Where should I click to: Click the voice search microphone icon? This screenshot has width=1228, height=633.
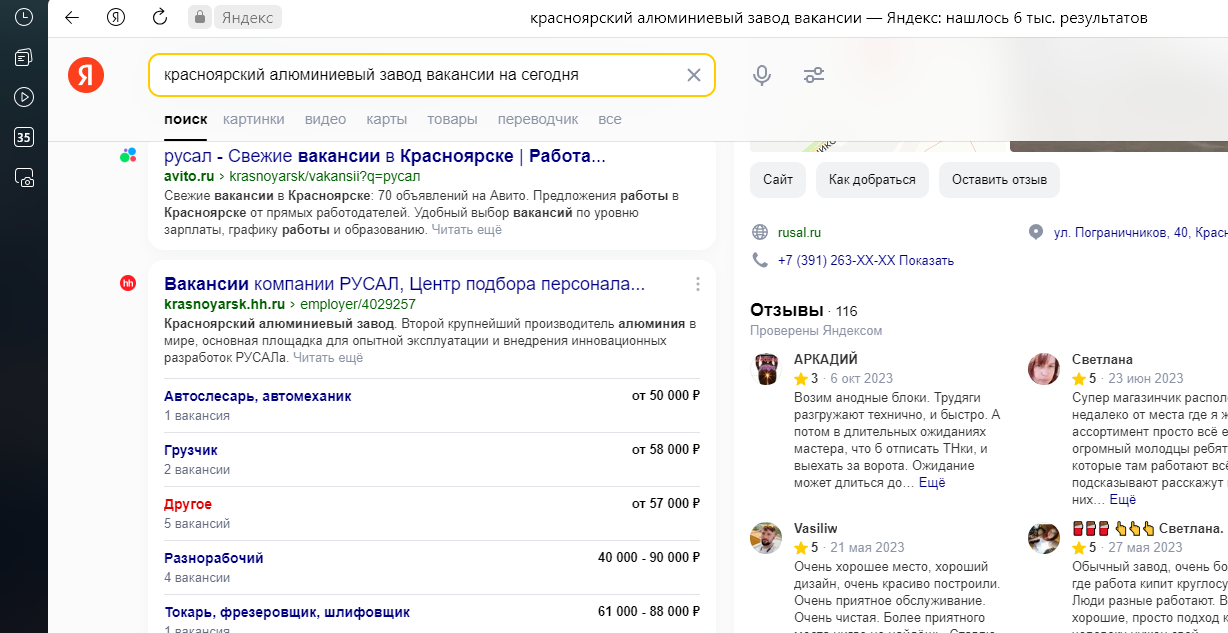pyautogui.click(x=762, y=75)
